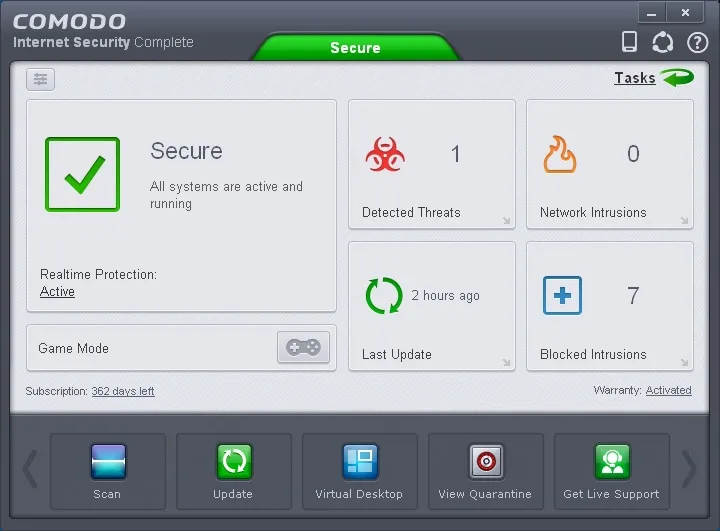Click the All systems are active text
The image size is (720, 531).
point(226,195)
